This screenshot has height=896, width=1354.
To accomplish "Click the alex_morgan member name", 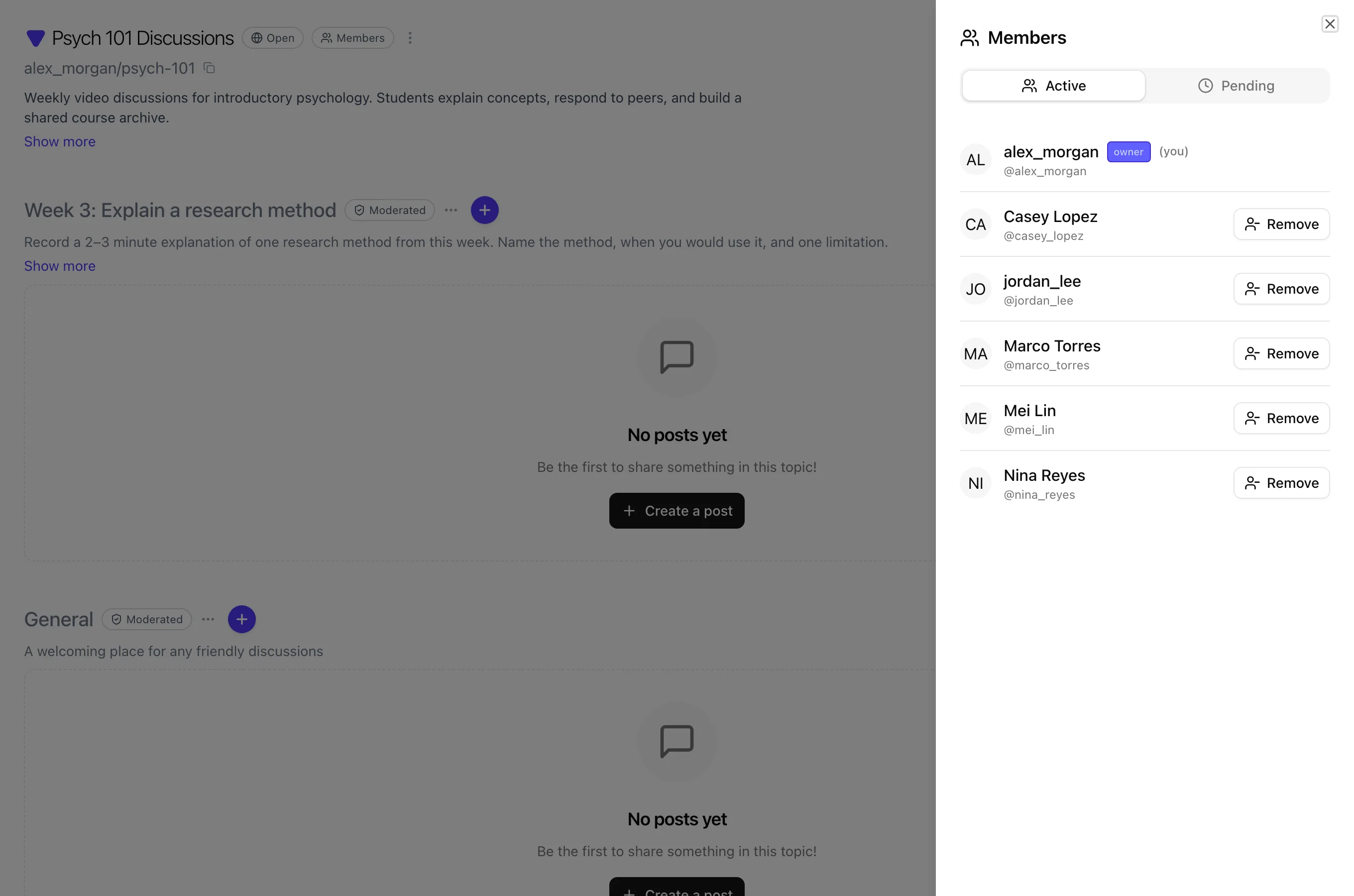I will (1051, 152).
